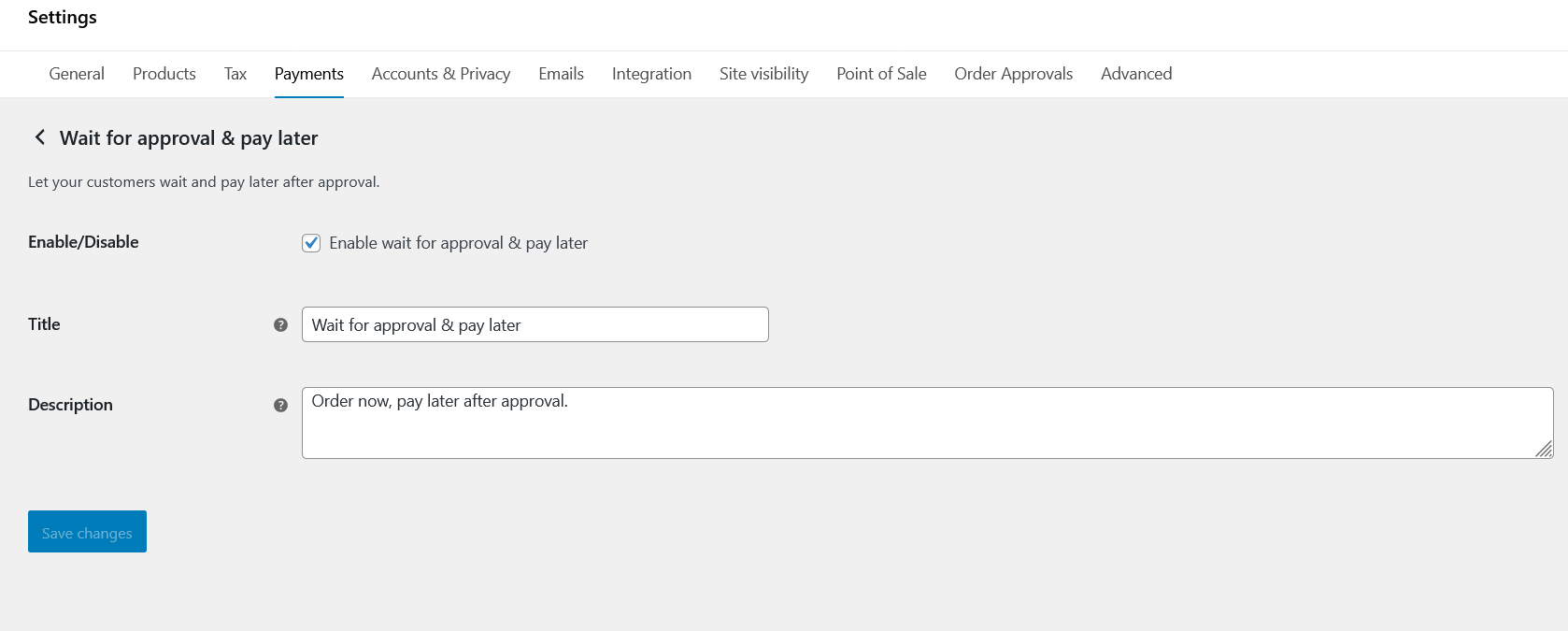1568x631 pixels.
Task: Switch to the Advanced tab
Action: click(1136, 74)
